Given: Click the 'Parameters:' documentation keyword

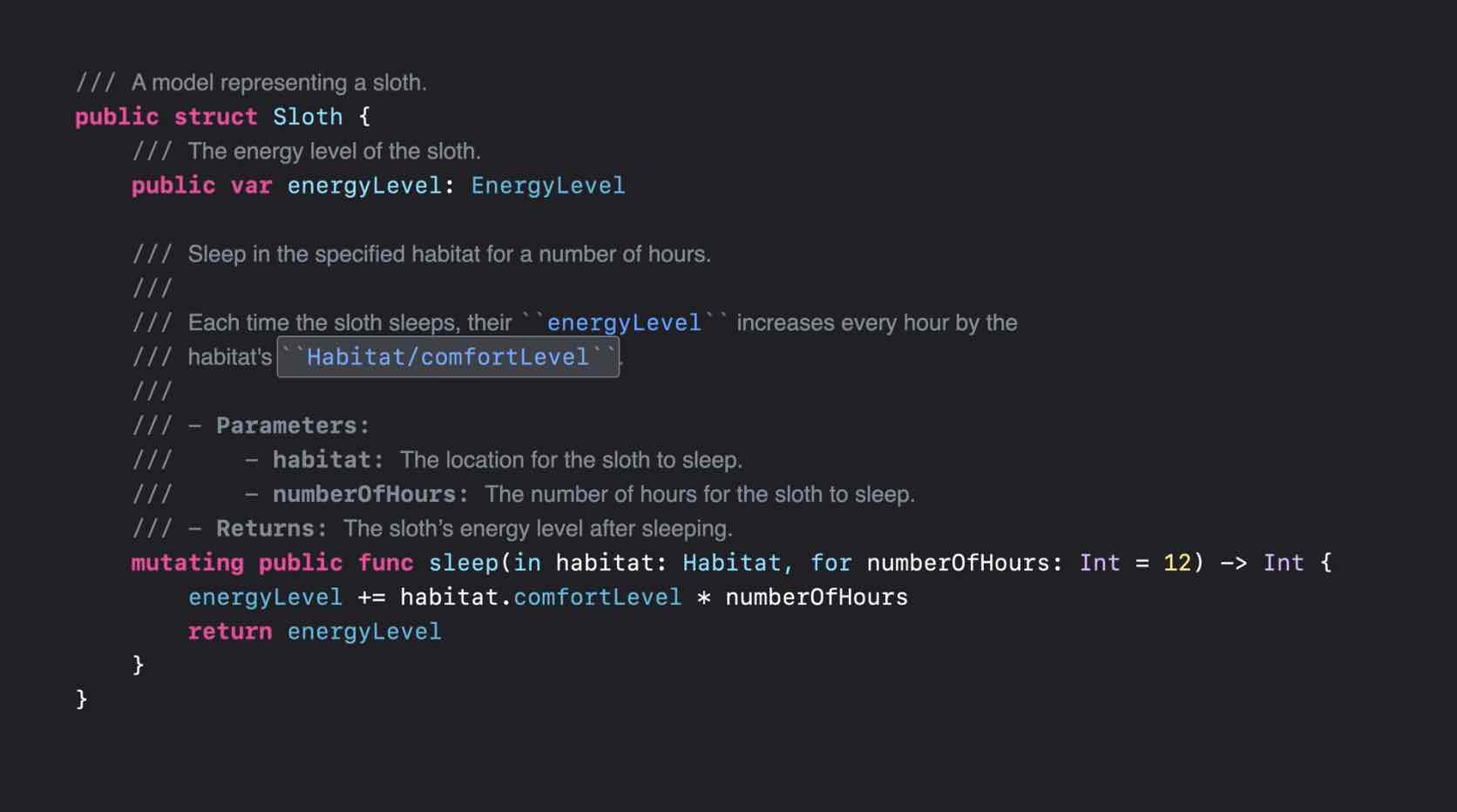Looking at the screenshot, I should (293, 426).
